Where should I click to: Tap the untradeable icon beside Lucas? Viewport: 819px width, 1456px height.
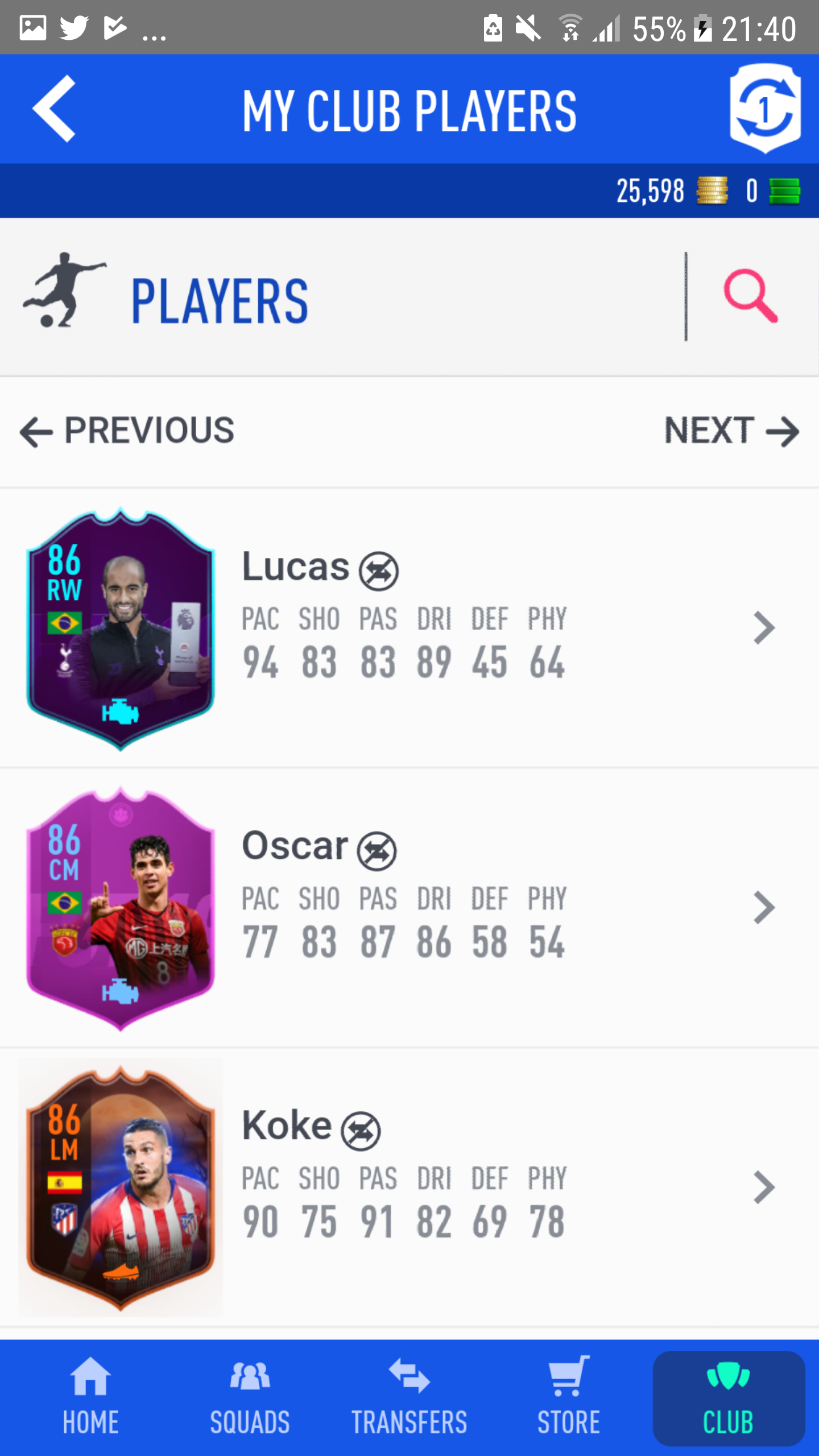pos(378,571)
